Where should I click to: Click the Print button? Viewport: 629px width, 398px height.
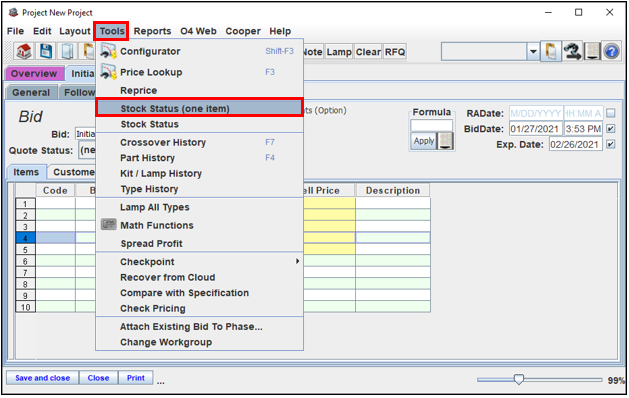(x=136, y=378)
